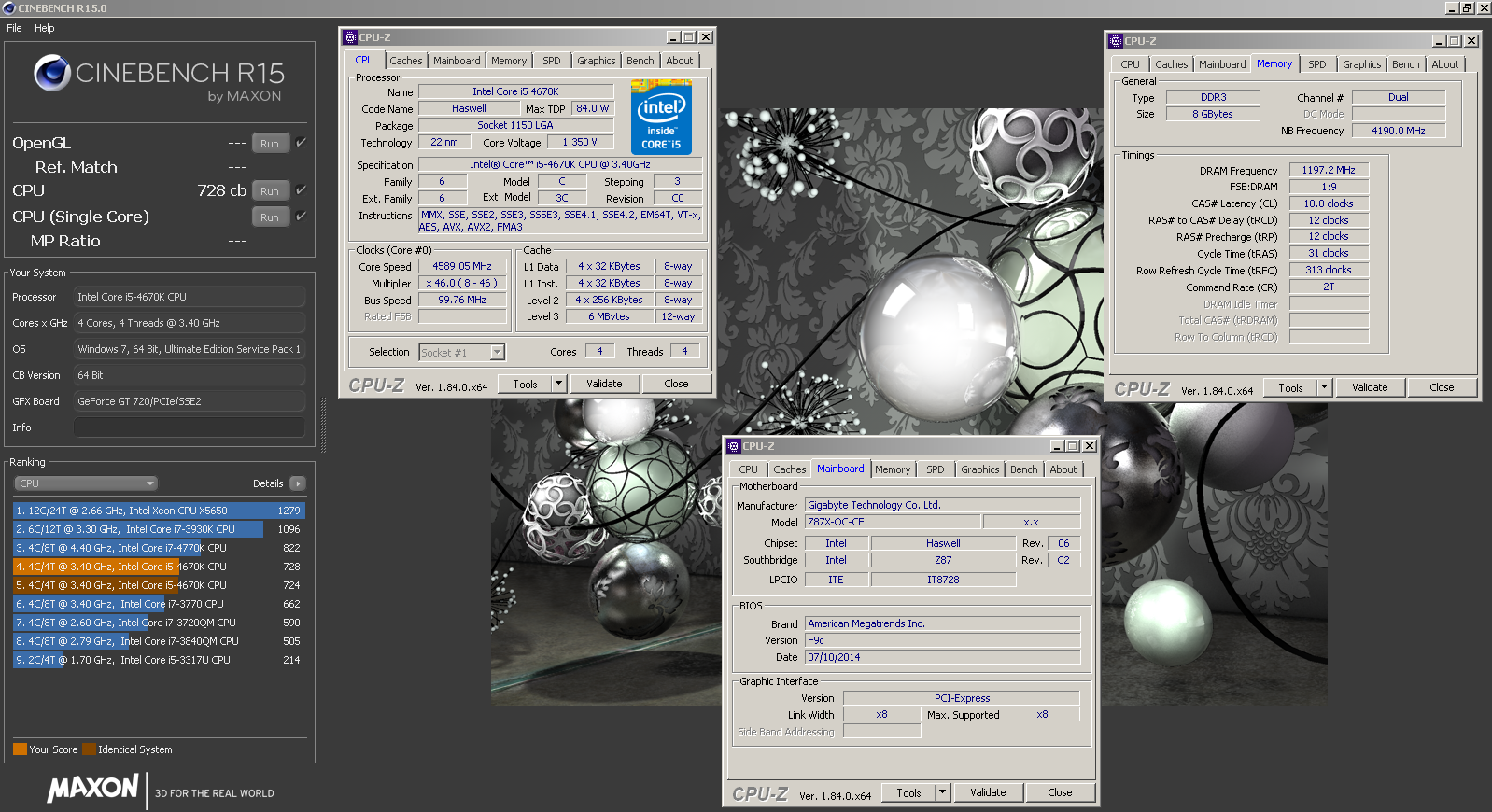Open Tools dropdown arrow in Mainboard window

(943, 792)
